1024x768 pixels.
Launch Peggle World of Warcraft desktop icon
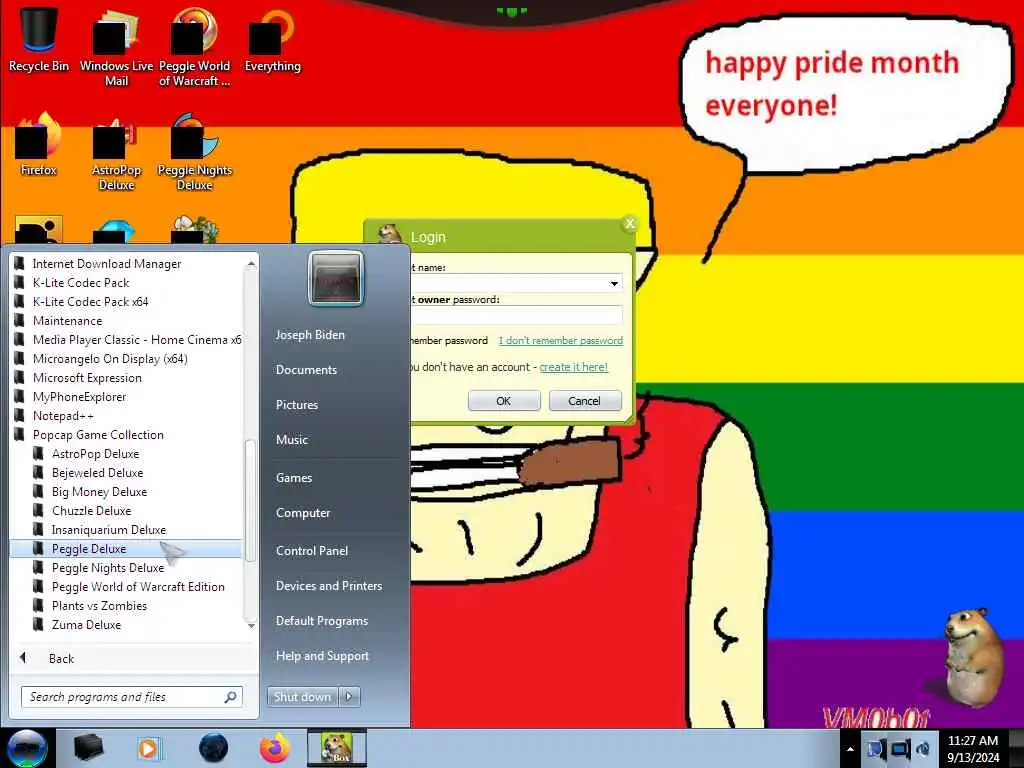coord(194,48)
